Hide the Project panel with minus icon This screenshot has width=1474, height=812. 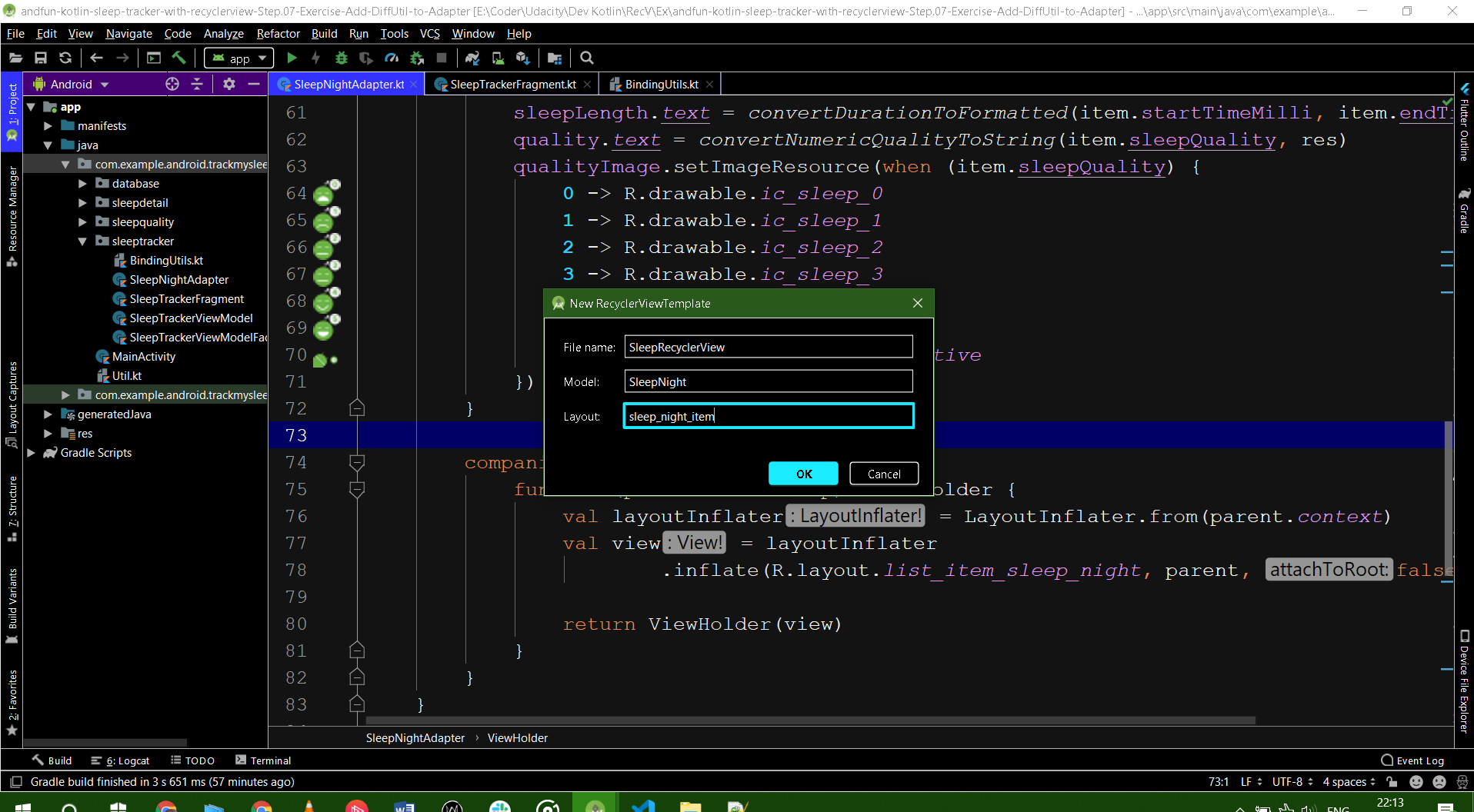(x=253, y=84)
